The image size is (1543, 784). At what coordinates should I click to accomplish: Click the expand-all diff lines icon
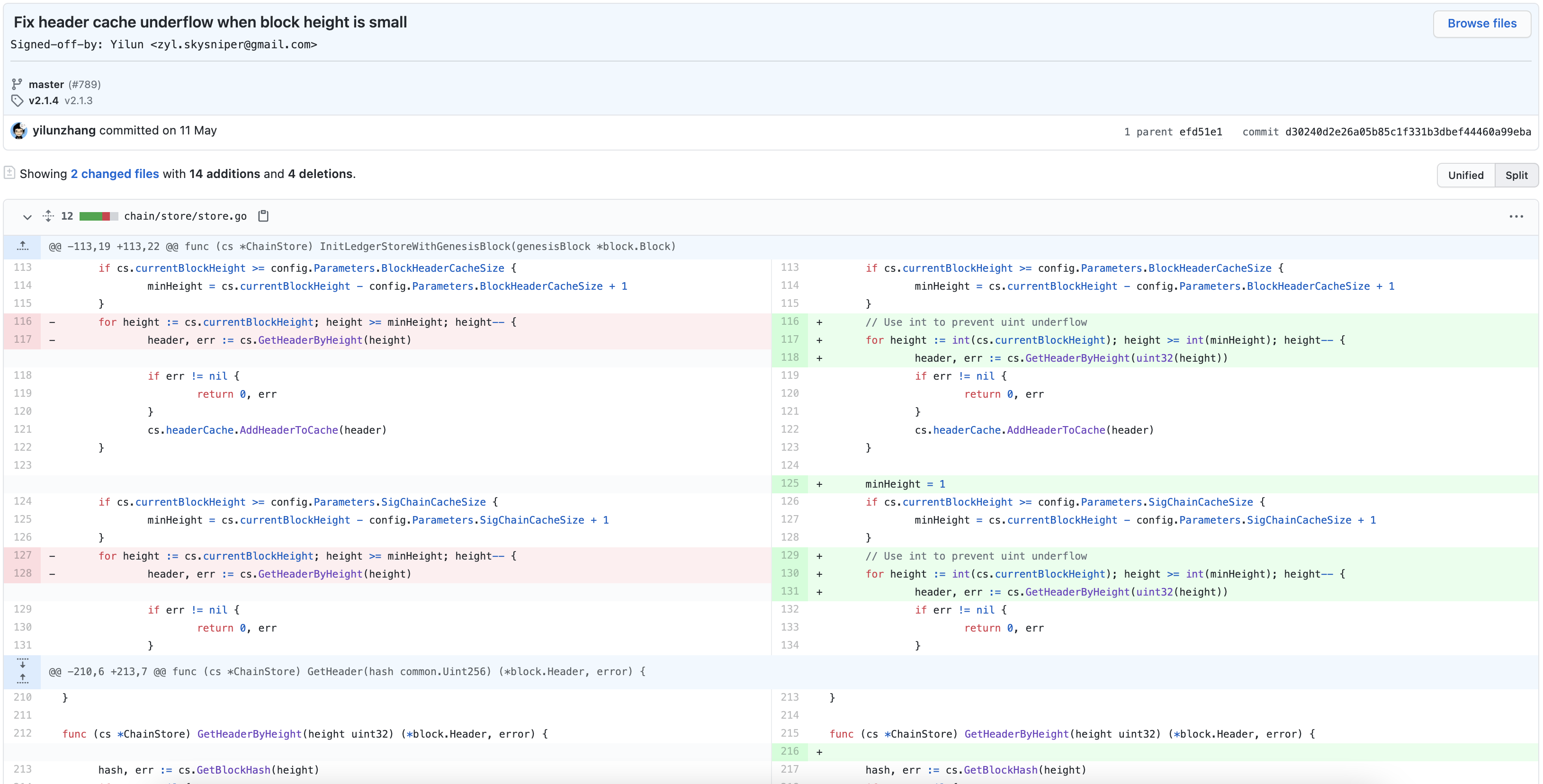point(48,216)
